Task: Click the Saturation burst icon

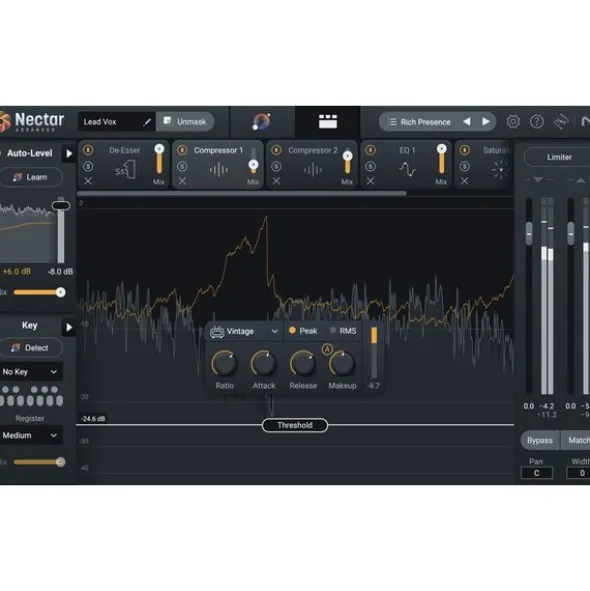Action: (500, 170)
